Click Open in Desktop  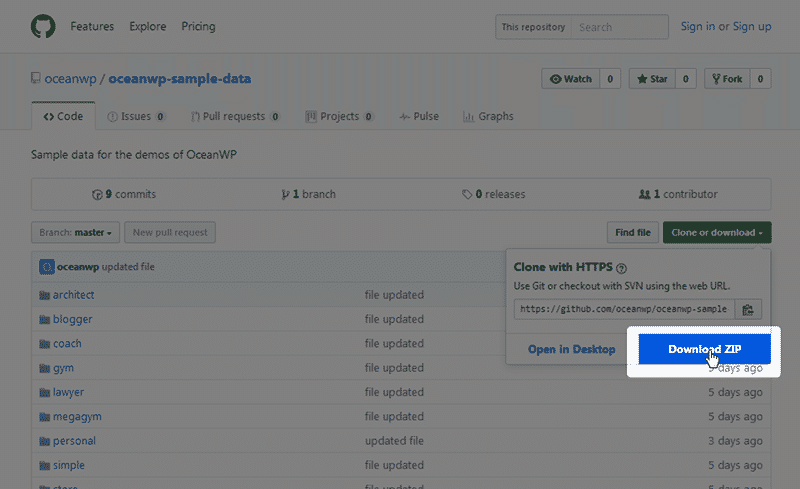(571, 349)
